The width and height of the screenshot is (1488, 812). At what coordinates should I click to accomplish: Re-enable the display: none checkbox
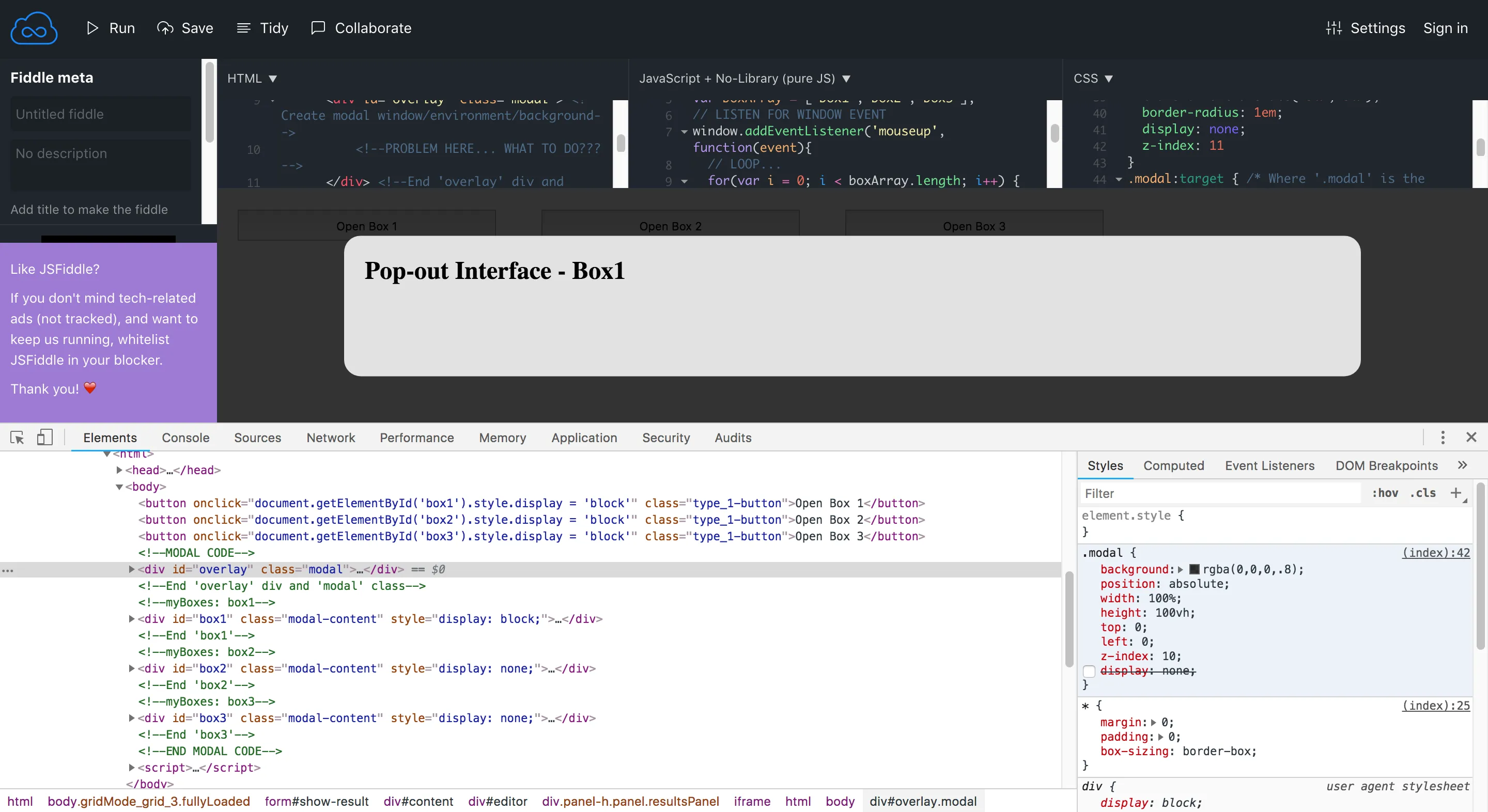point(1089,671)
